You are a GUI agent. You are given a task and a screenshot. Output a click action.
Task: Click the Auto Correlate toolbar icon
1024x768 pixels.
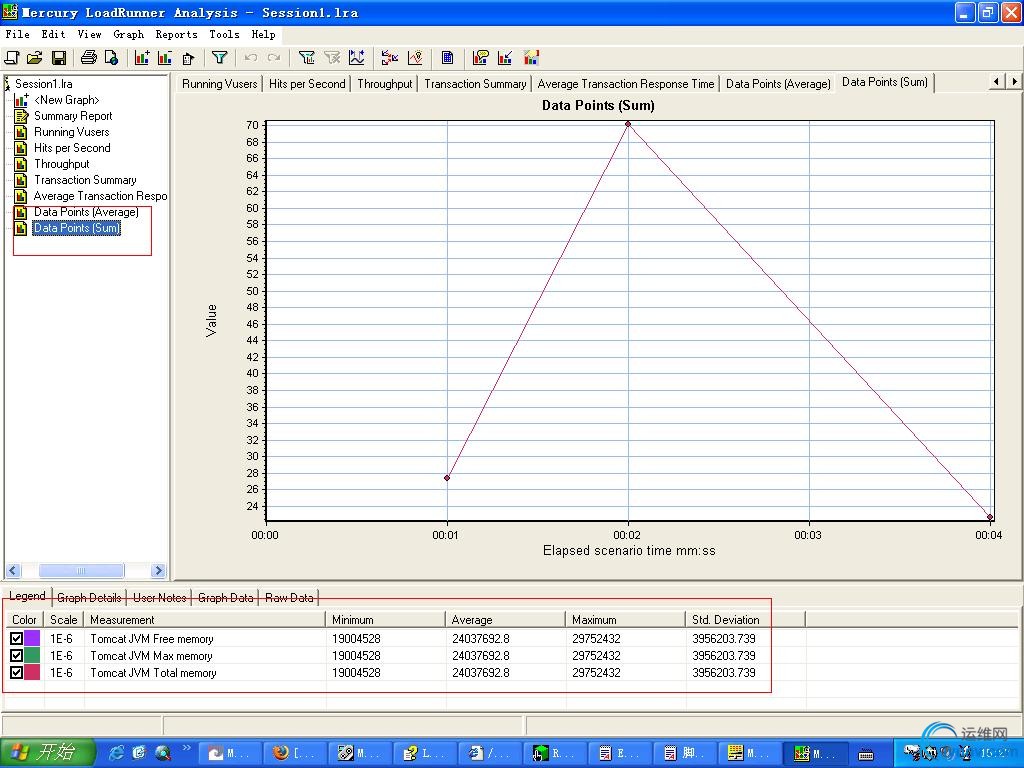415,58
